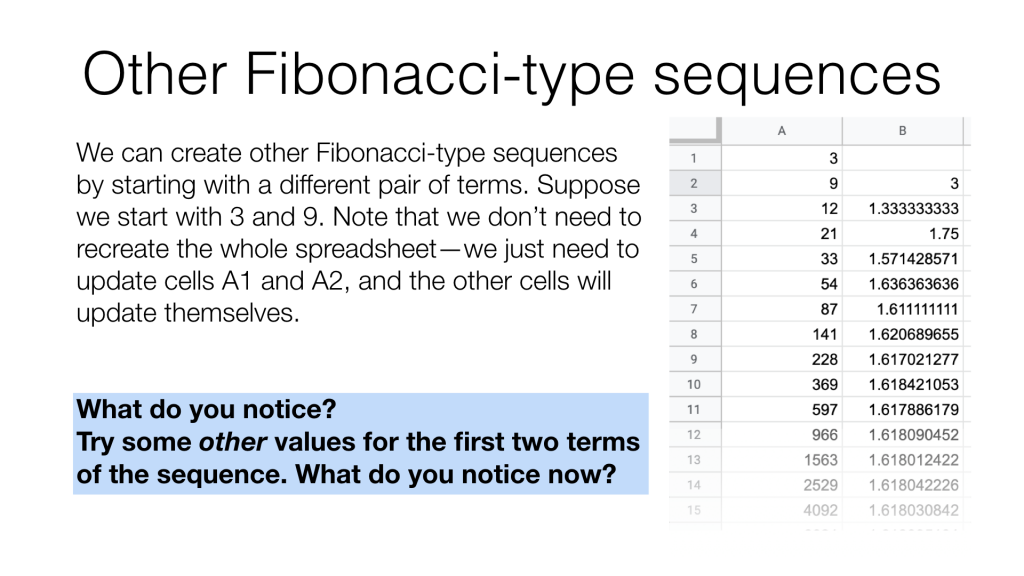Viewport: 1024px width, 576px height.
Task: Click the blue "What do you notice?" box
Action: pos(360,443)
